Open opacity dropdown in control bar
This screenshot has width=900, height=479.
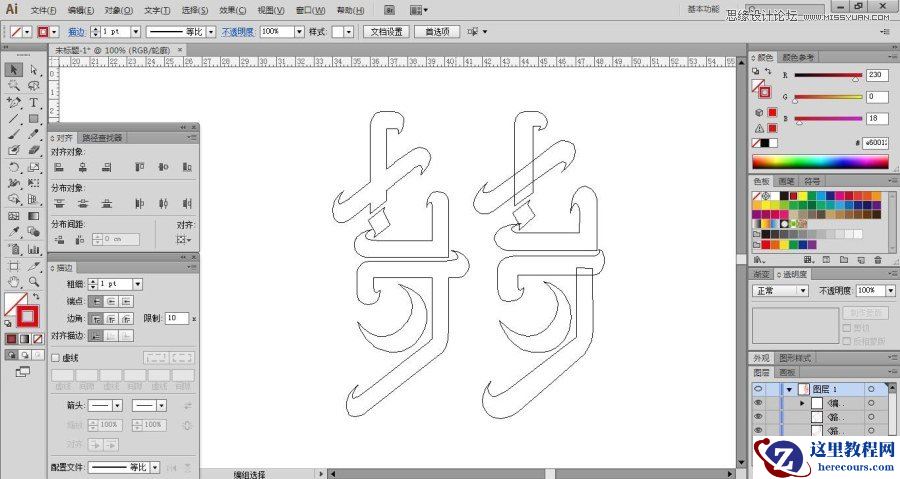[x=299, y=32]
